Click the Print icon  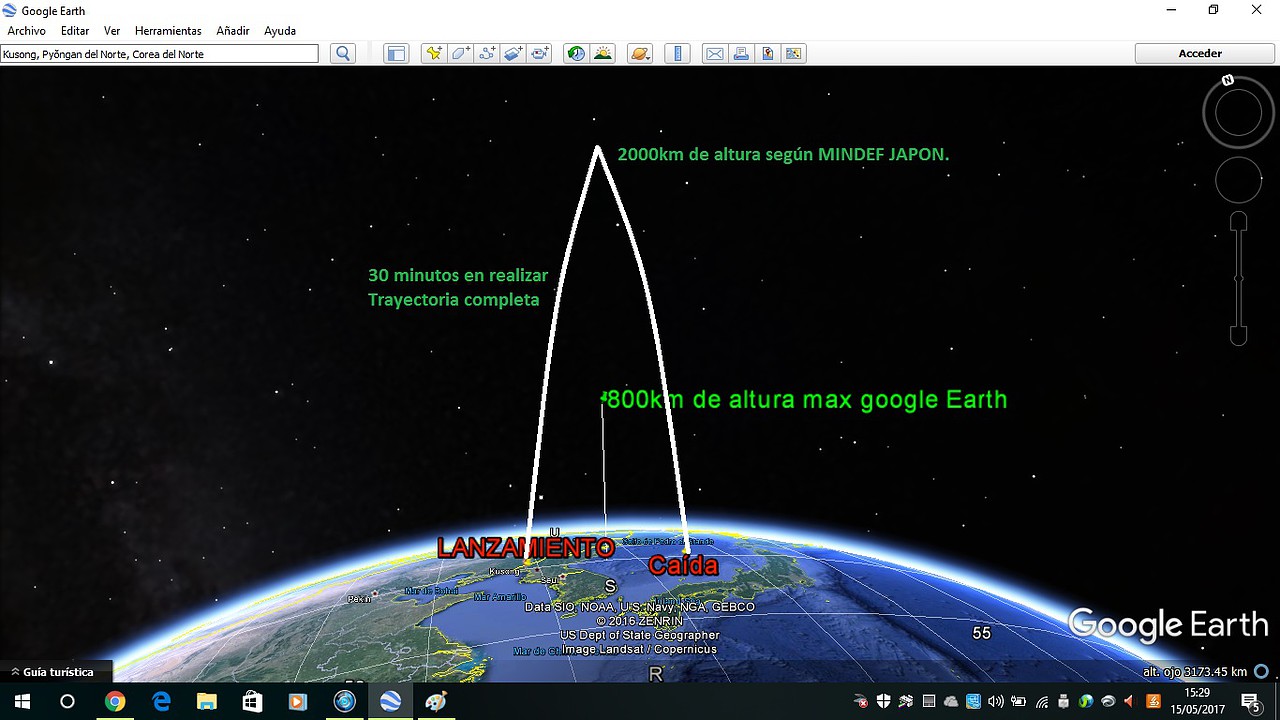point(741,54)
